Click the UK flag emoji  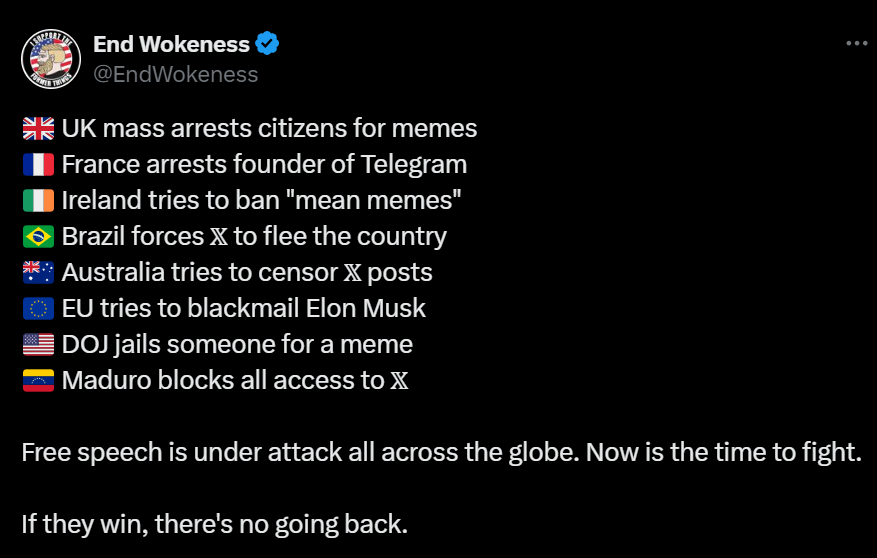click(x=38, y=129)
